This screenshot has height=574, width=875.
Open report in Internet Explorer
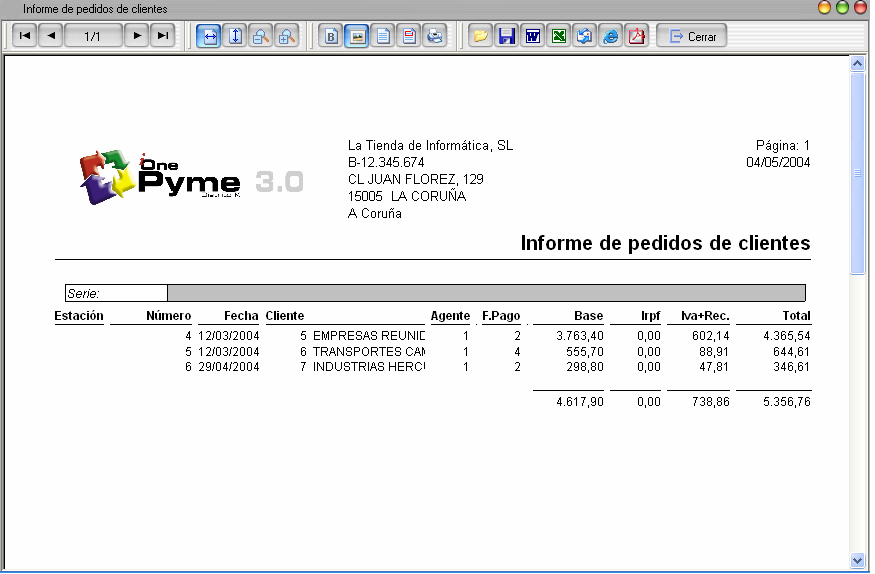coord(610,36)
